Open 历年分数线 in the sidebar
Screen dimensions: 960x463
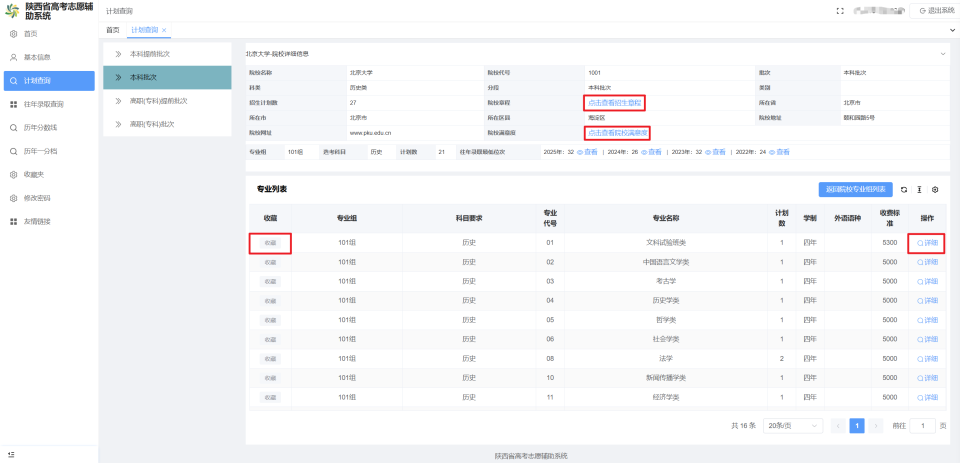click(x=49, y=128)
